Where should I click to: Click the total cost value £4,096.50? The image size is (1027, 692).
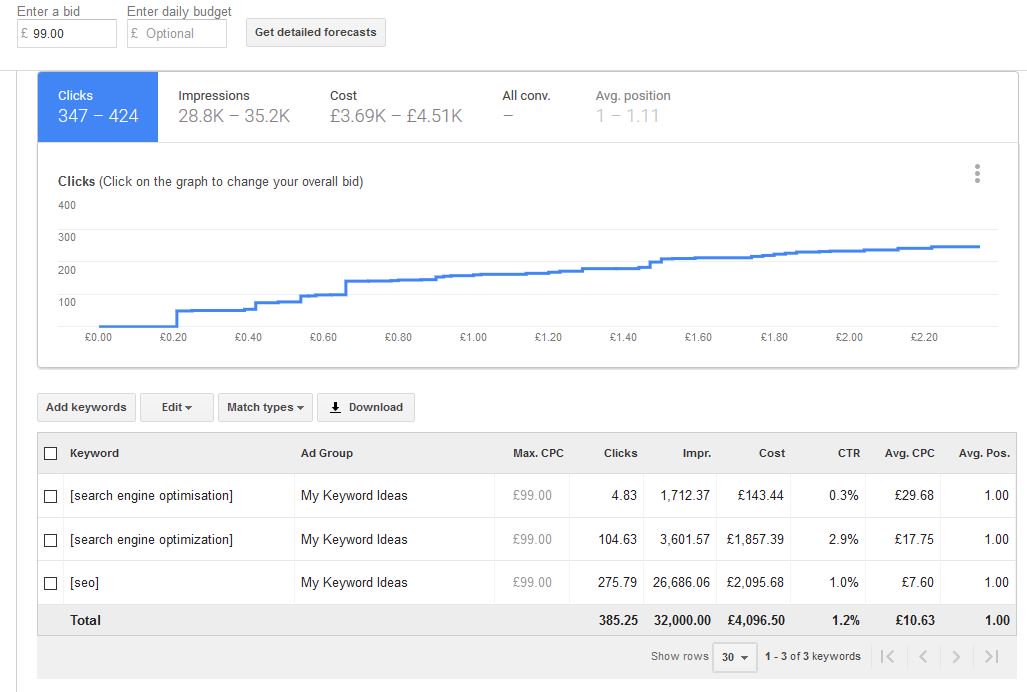[x=756, y=620]
